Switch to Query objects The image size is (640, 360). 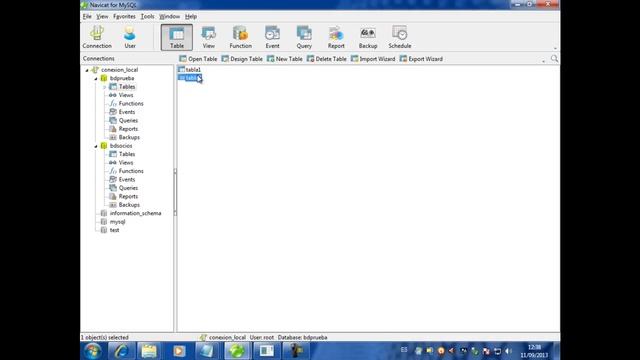coord(304,37)
